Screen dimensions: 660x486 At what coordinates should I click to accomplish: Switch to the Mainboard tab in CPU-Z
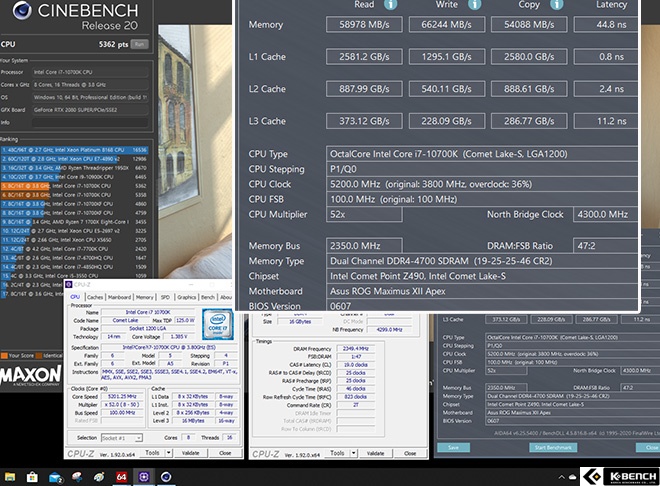click(120, 297)
